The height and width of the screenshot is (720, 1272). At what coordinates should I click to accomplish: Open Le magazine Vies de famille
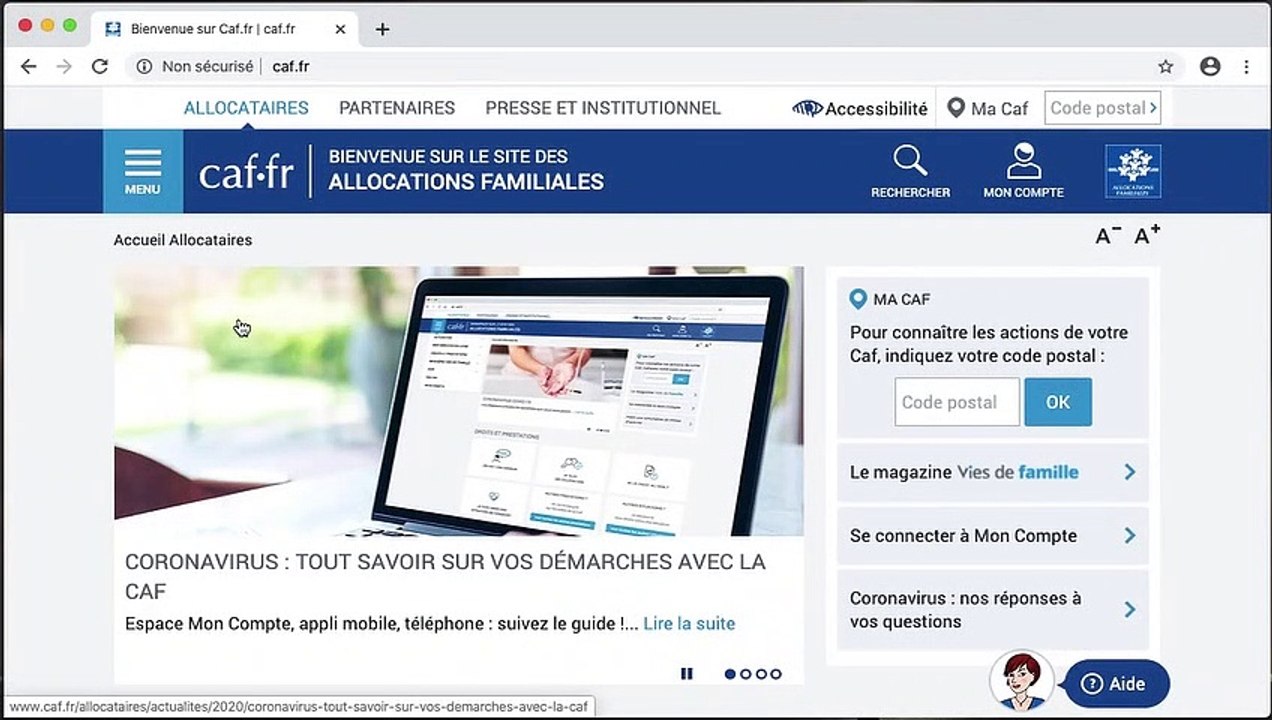tap(993, 472)
